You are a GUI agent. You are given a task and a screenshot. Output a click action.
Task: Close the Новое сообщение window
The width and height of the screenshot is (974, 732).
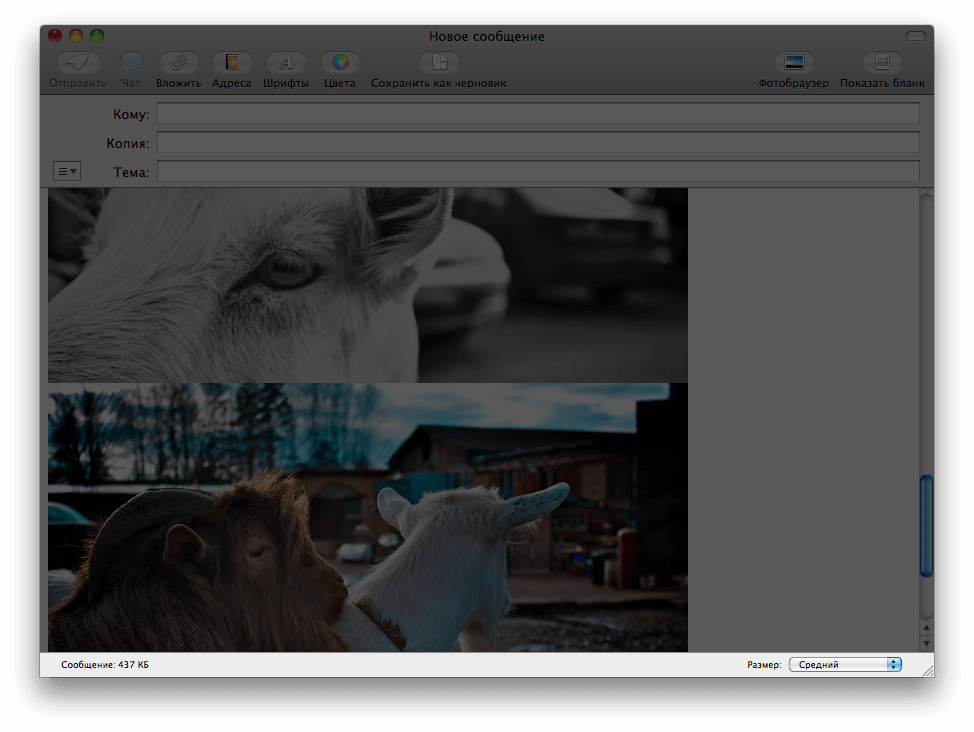point(55,36)
